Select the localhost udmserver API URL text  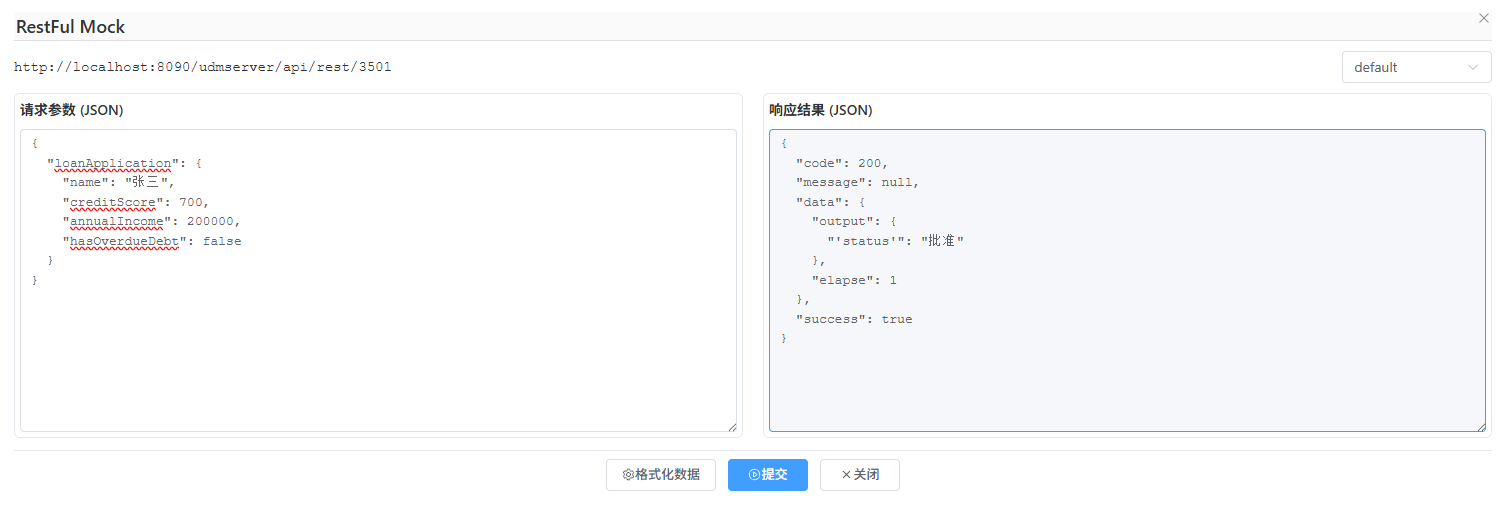pos(203,68)
